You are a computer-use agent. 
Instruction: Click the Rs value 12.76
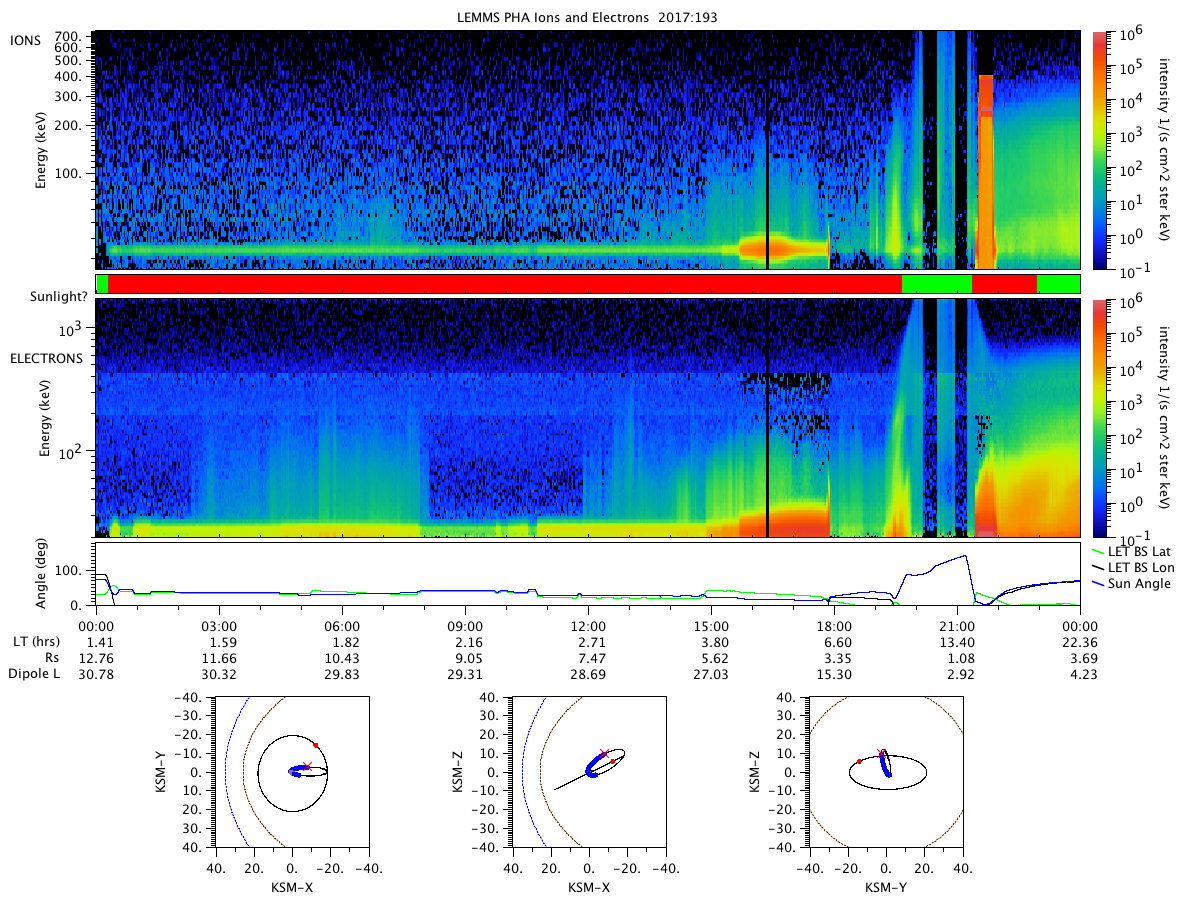96,658
